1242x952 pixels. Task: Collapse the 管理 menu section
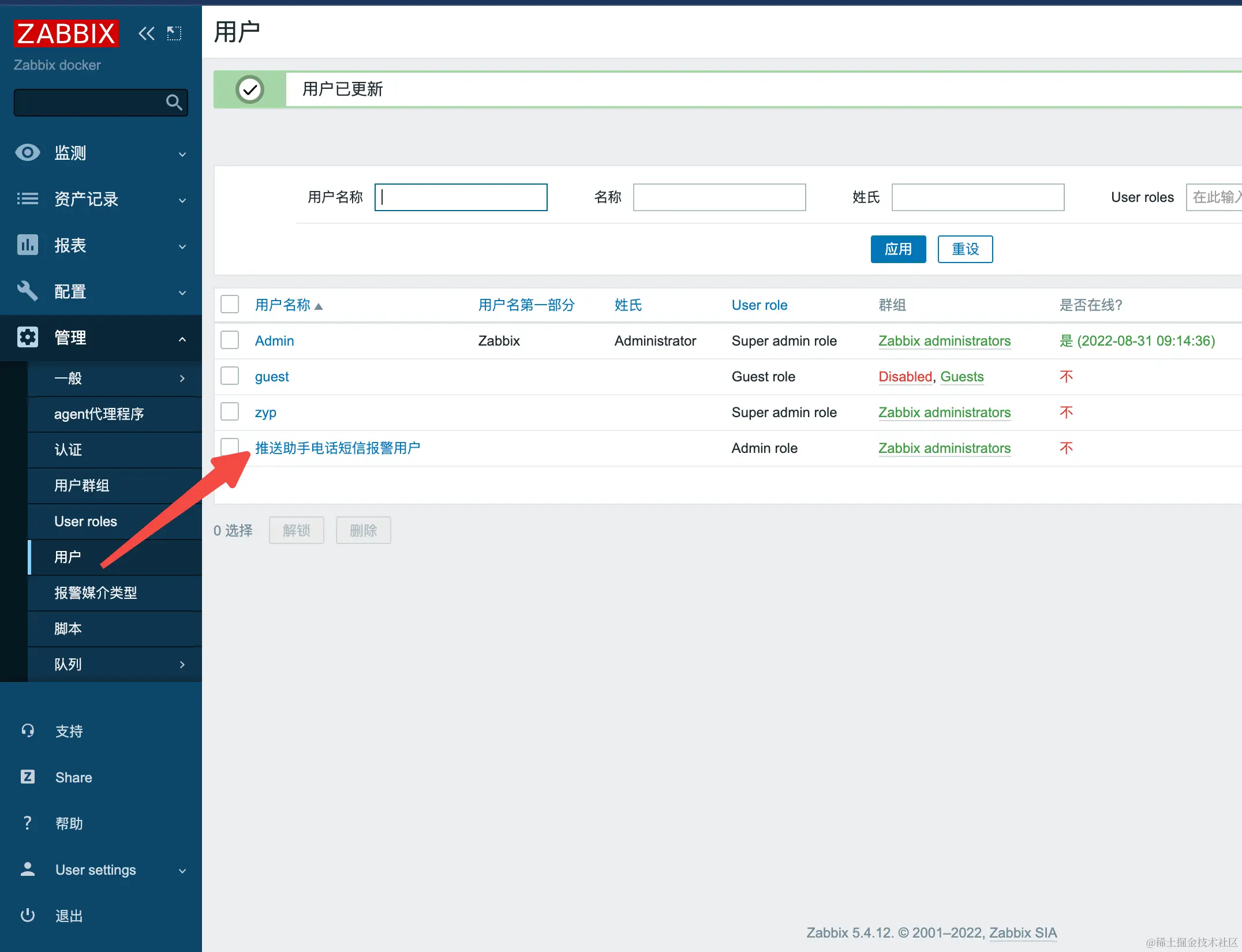point(182,339)
